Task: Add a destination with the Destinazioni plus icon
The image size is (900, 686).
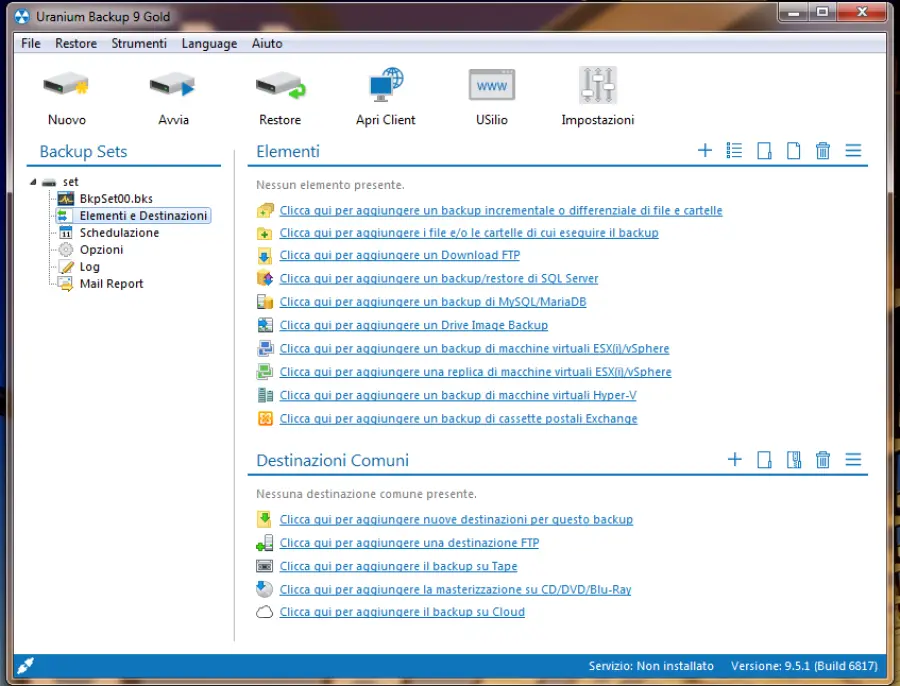Action: (735, 459)
